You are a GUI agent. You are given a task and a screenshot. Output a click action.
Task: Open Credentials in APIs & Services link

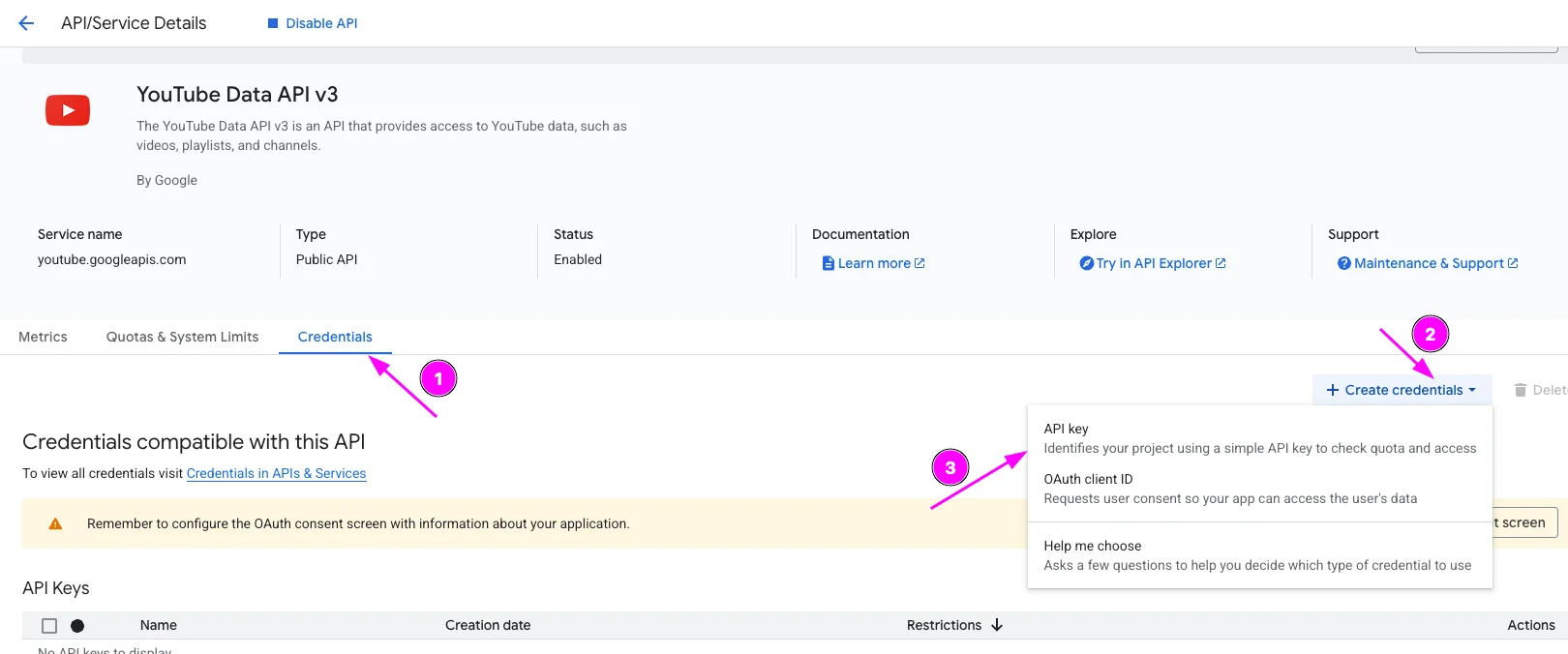(x=276, y=473)
